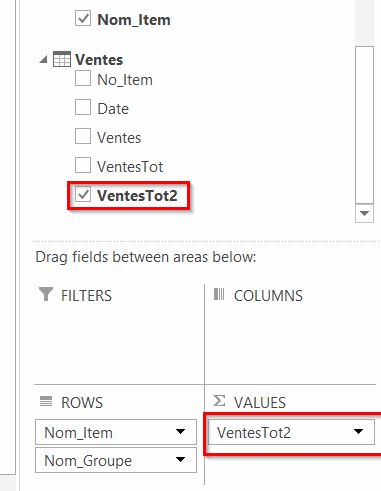Enable the Date field checkbox

tap(83, 107)
